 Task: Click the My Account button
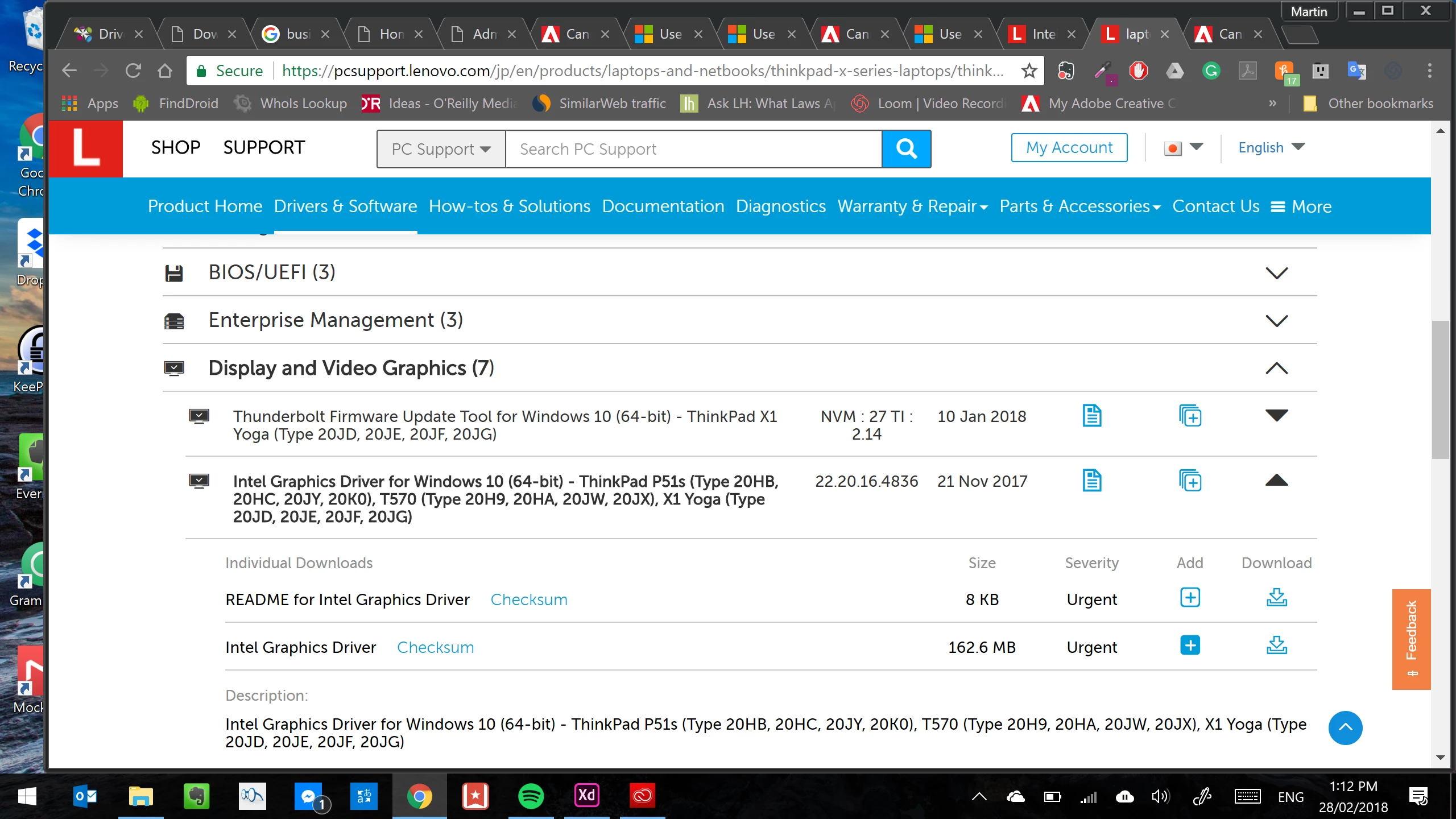[x=1069, y=148]
